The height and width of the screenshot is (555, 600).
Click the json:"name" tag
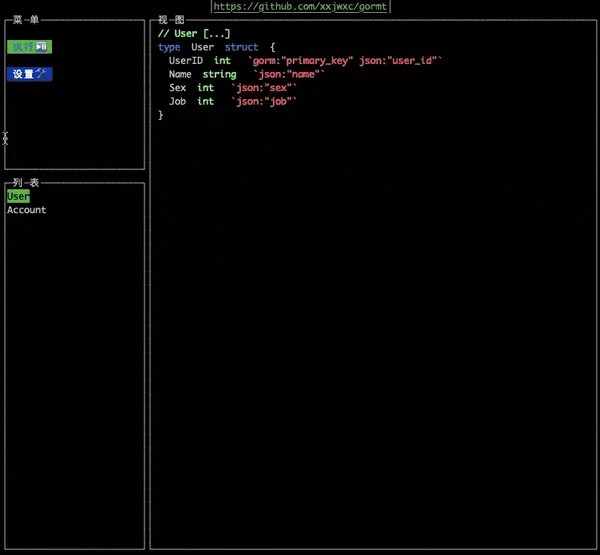pyautogui.click(x=289, y=74)
